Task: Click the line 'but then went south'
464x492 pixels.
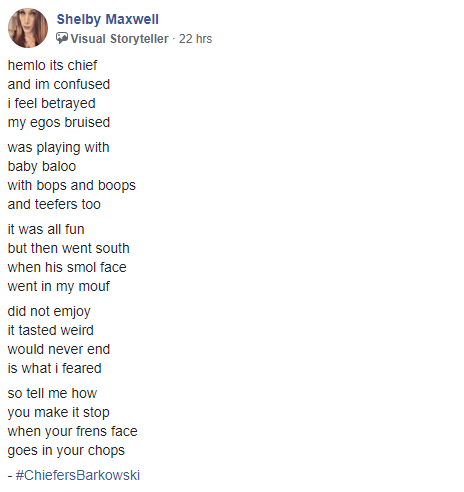Action: [x=68, y=248]
